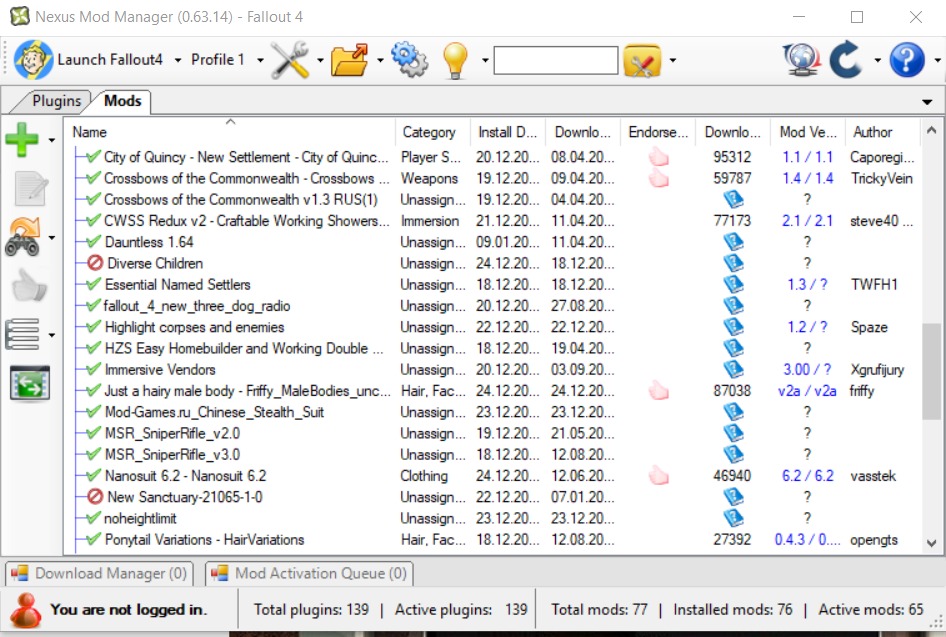This screenshot has width=946, height=637.
Task: Enable the disabled Diverse Children mod icon
Action: click(95, 263)
